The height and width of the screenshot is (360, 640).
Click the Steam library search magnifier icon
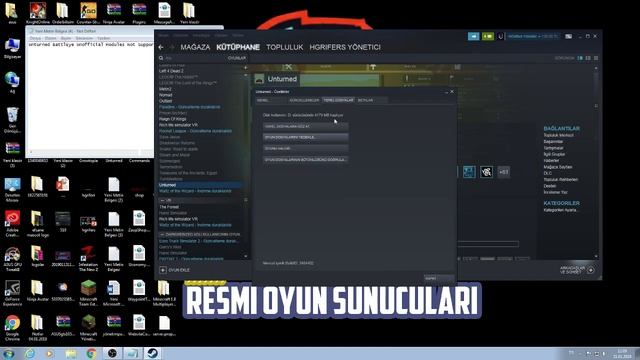coord(161,58)
